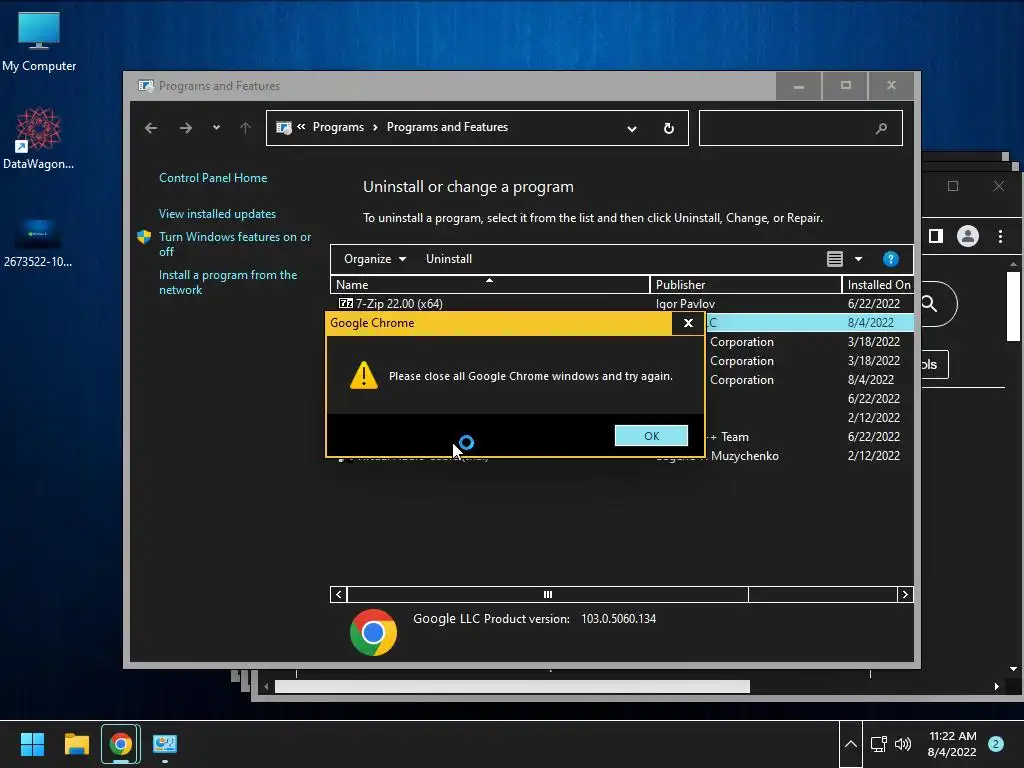Click the product version 103.0.5060.134
Image resolution: width=1024 pixels, height=768 pixels.
pyautogui.click(x=618, y=618)
